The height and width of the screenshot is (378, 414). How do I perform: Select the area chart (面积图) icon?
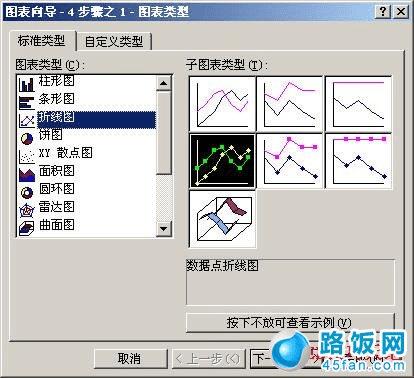(27, 174)
